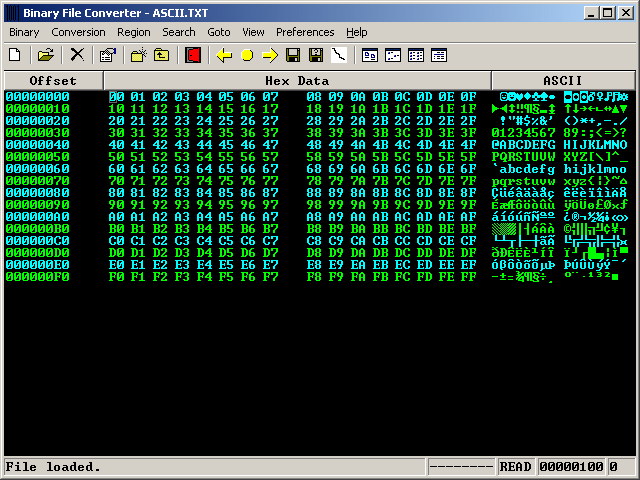Click hex byte A0 in the data
This screenshot has width=640, height=480.
[x=116, y=217]
